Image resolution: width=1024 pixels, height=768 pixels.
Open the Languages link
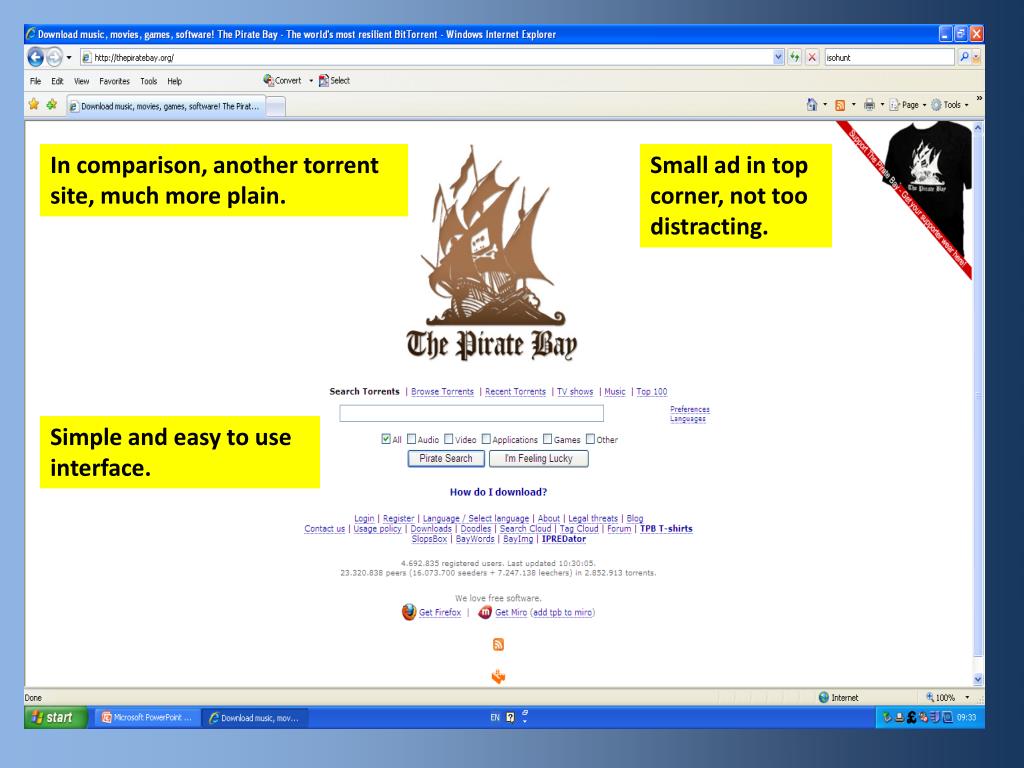(688, 419)
